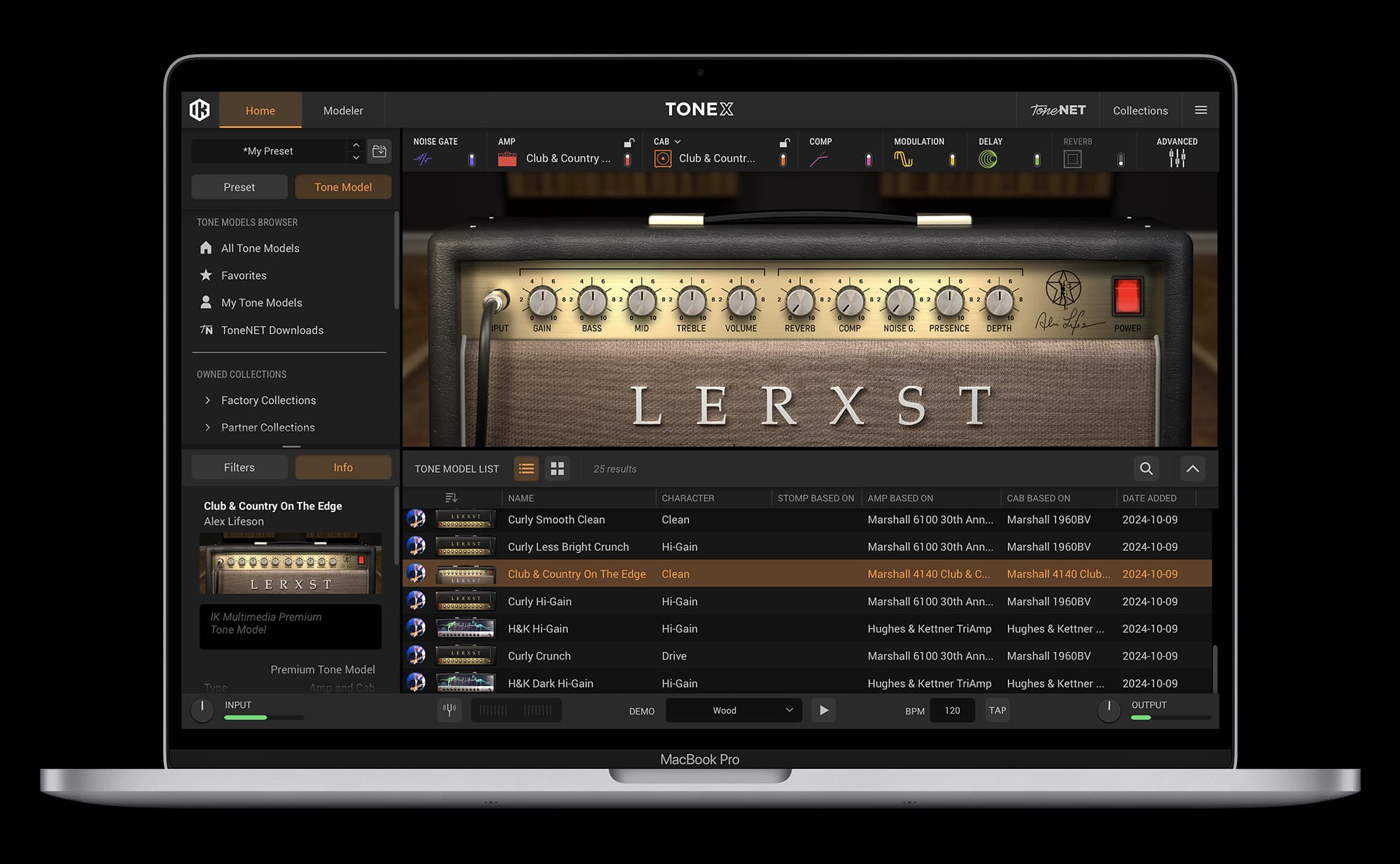The height and width of the screenshot is (864, 1400).
Task: Switch to the Preset browser button
Action: [239, 187]
